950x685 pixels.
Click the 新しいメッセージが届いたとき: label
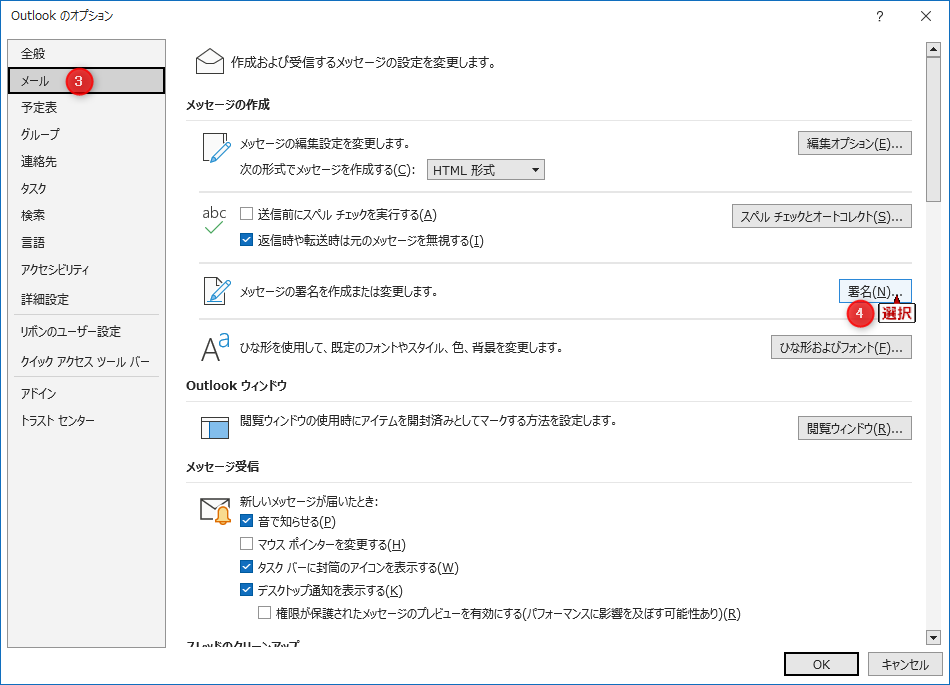(309, 501)
